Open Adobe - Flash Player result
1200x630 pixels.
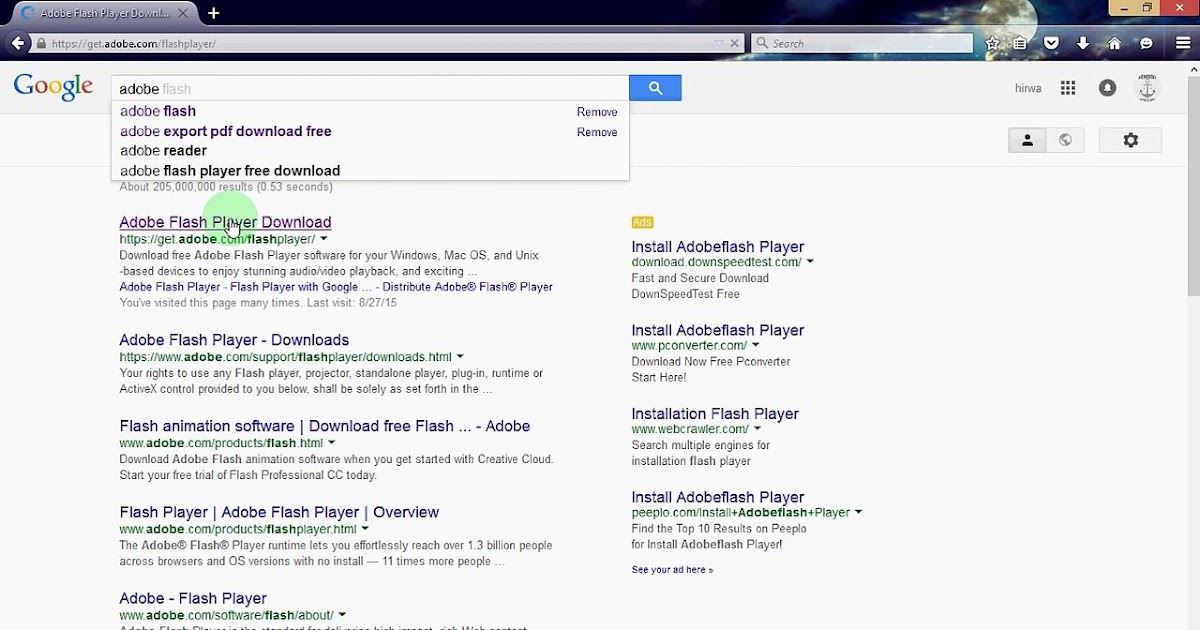point(194,598)
